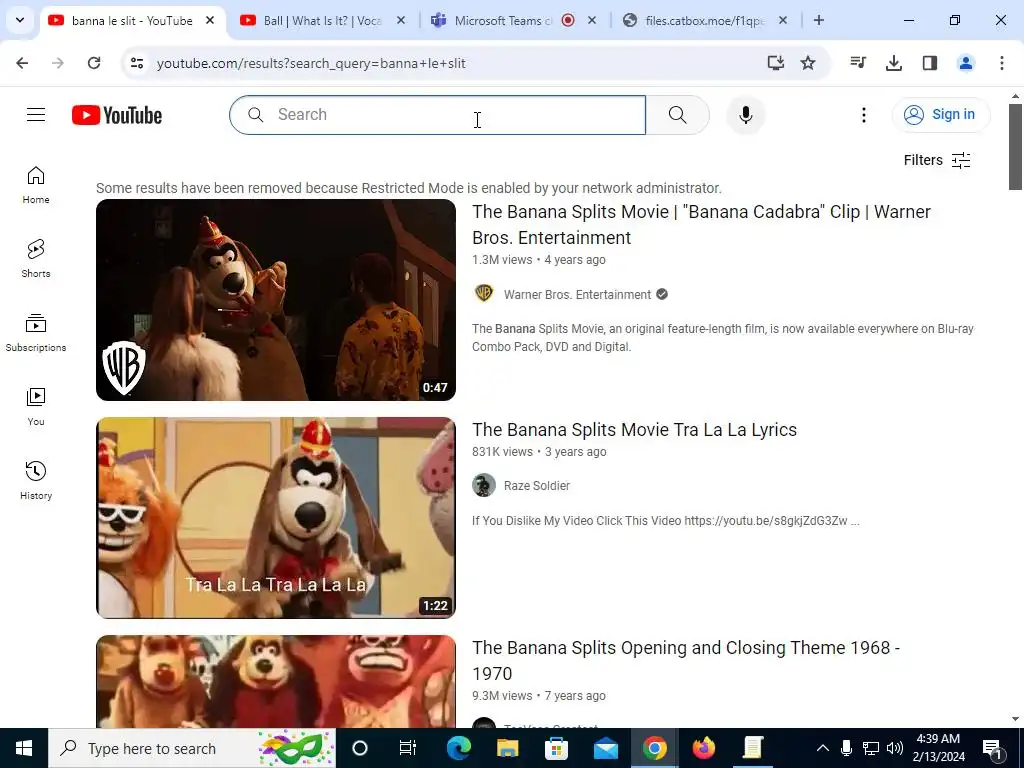Open a new browser tab

click(x=819, y=20)
